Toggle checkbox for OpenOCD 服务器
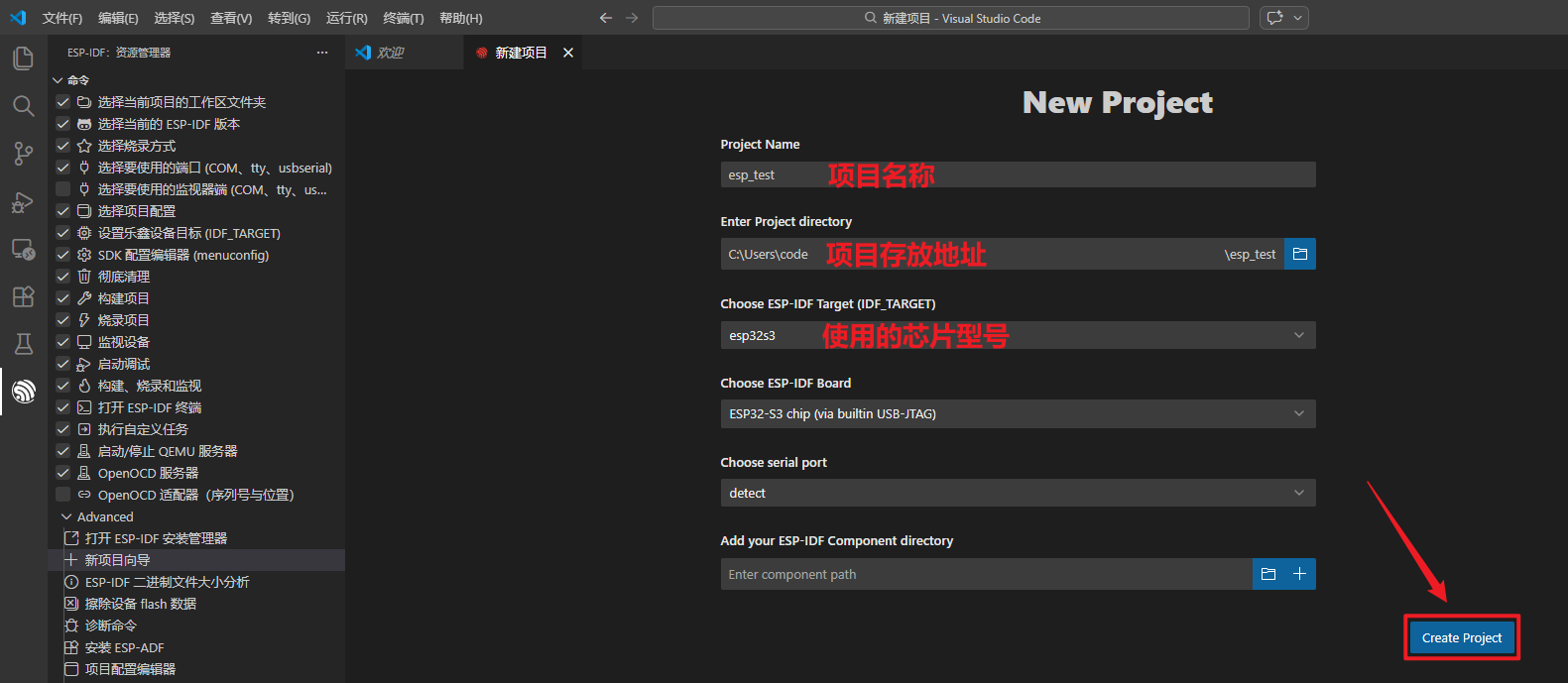1568x683 pixels. pyautogui.click(x=62, y=473)
